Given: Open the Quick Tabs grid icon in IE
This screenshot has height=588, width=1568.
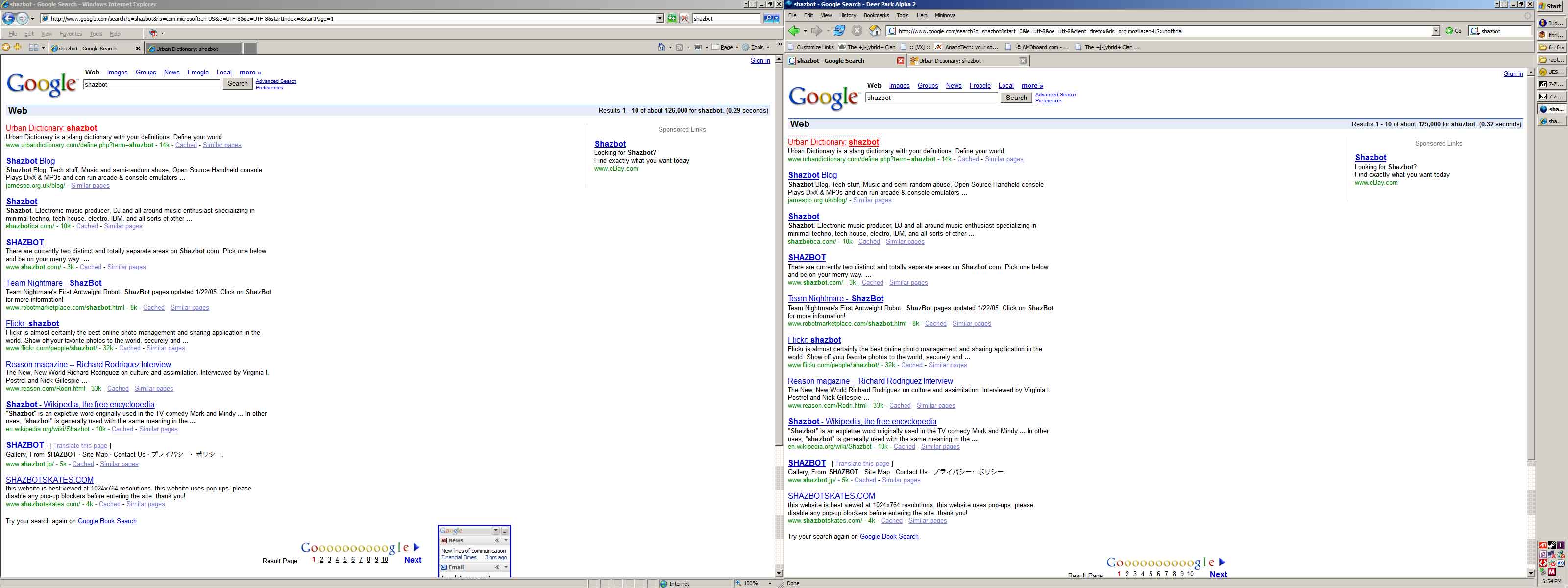Looking at the screenshot, I should pyautogui.click(x=33, y=48).
